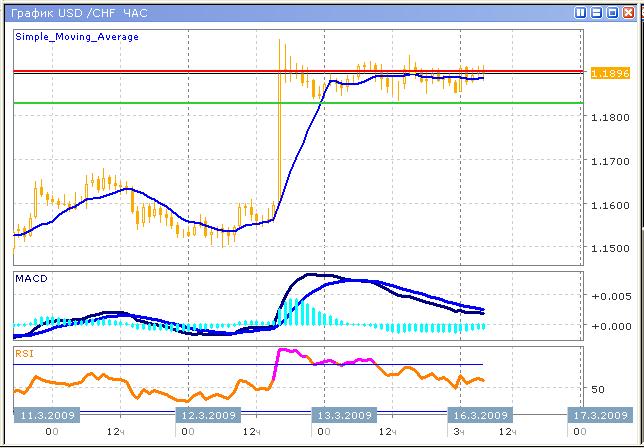Select the green horizontal level line
Viewport: 644px width, 448px height.
click(x=150, y=103)
